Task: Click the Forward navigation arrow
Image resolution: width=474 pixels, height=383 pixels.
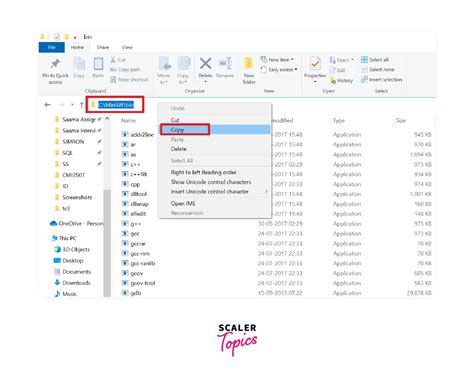Action: [x=62, y=105]
